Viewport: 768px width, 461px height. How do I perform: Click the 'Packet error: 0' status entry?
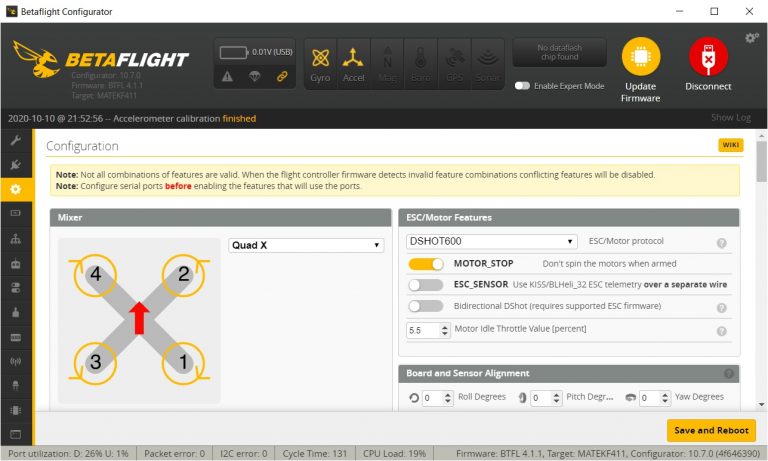click(x=174, y=454)
